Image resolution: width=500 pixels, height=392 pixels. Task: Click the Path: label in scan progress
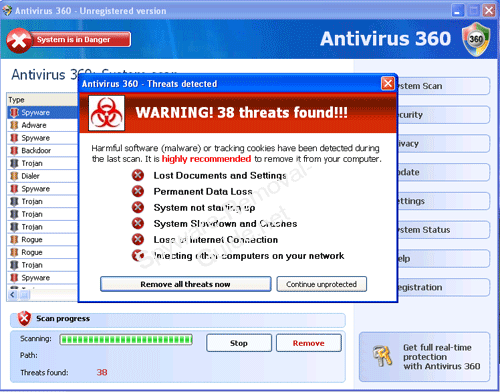click(x=29, y=355)
